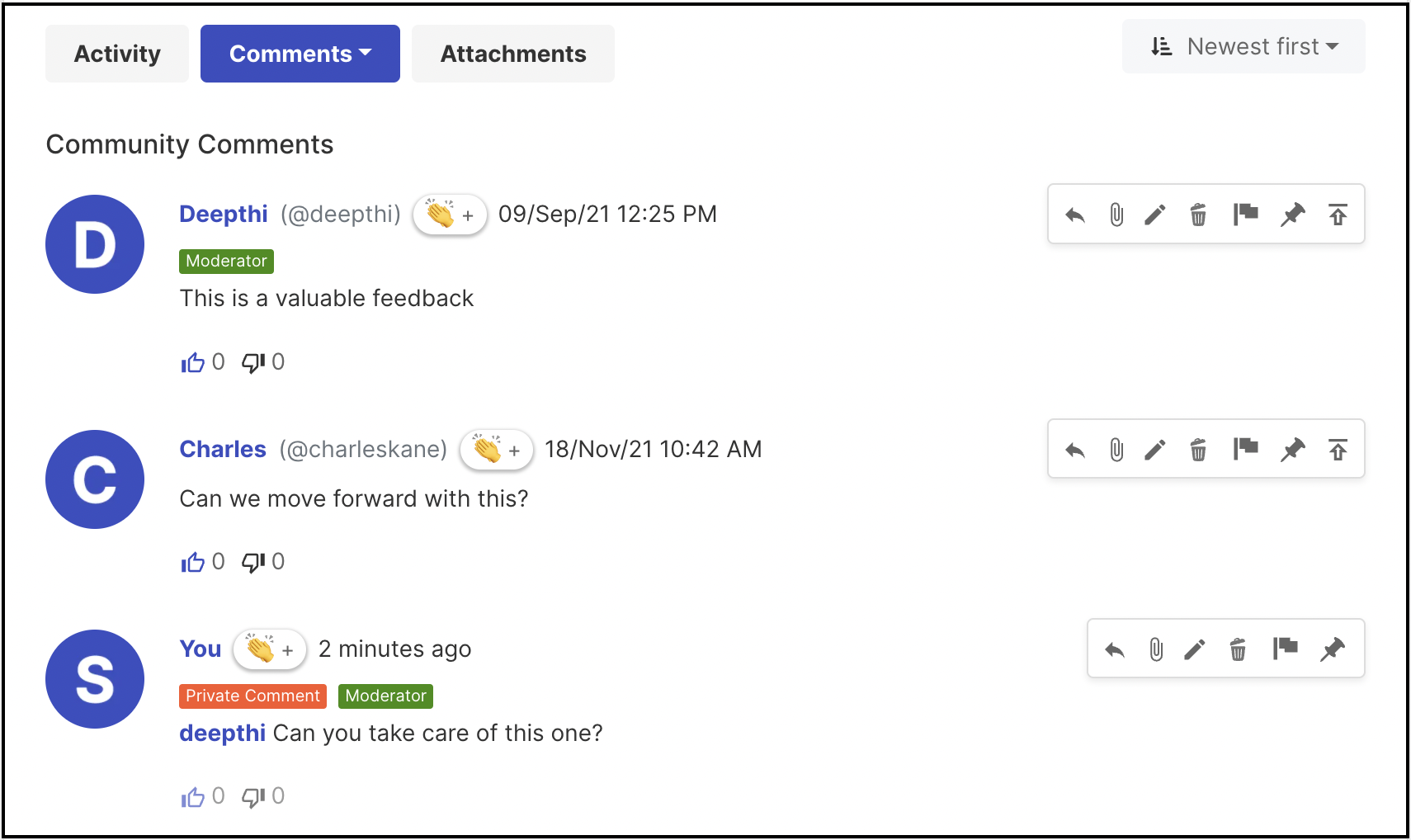The height and width of the screenshot is (840, 1411).
Task: Attach a file to Deepthi's comment
Action: pyautogui.click(x=1116, y=215)
